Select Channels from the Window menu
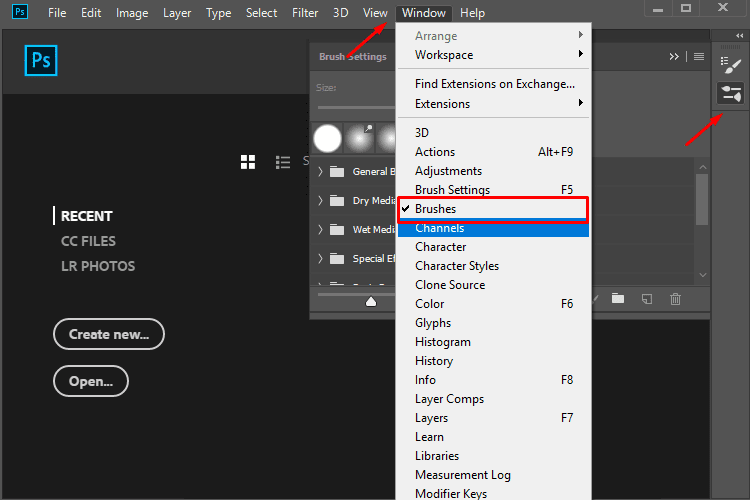The width and height of the screenshot is (750, 500). pos(440,228)
